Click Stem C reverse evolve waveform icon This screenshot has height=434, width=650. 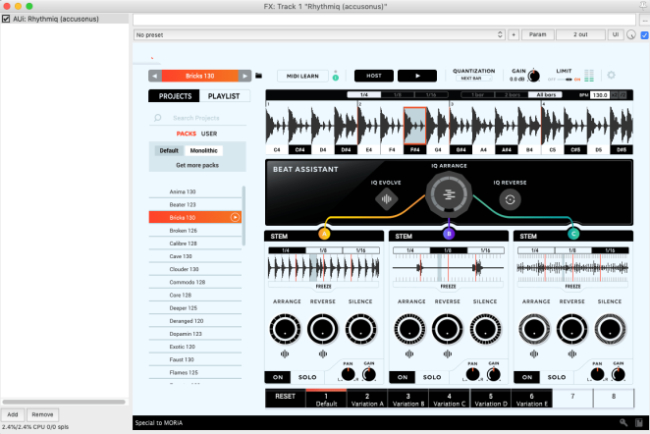point(572,354)
